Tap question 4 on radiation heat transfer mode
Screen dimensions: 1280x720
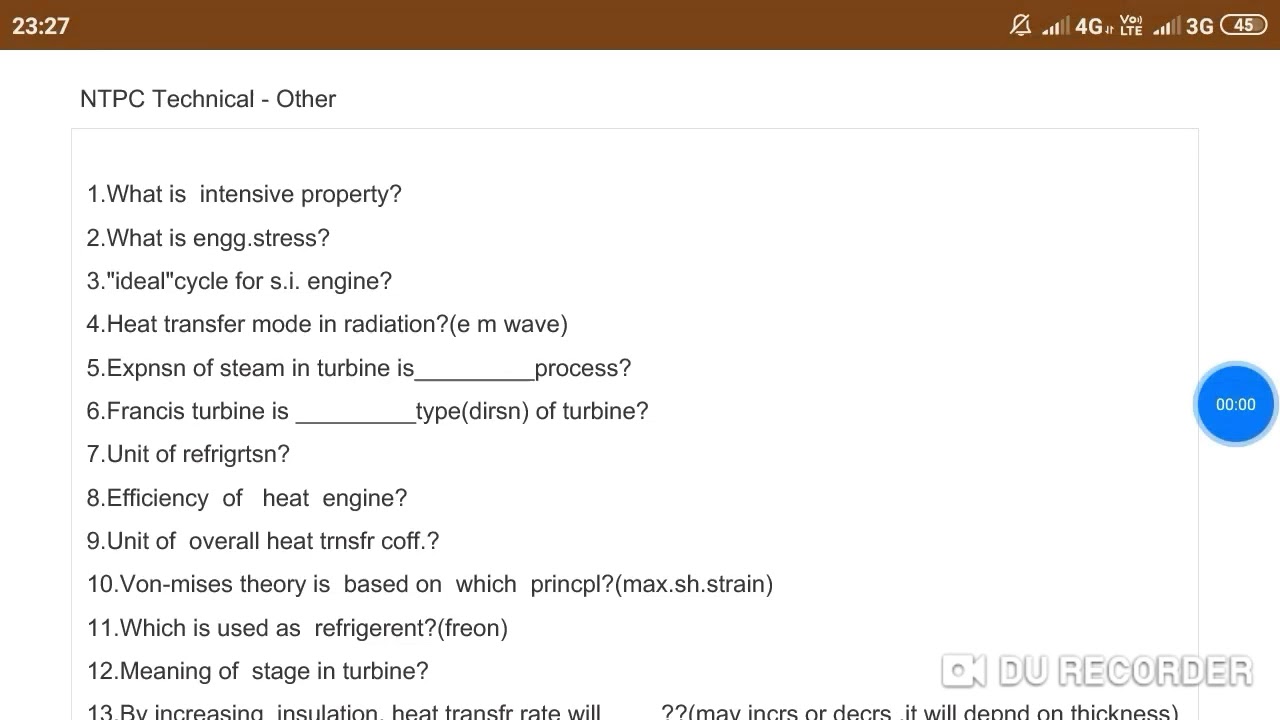(327, 324)
